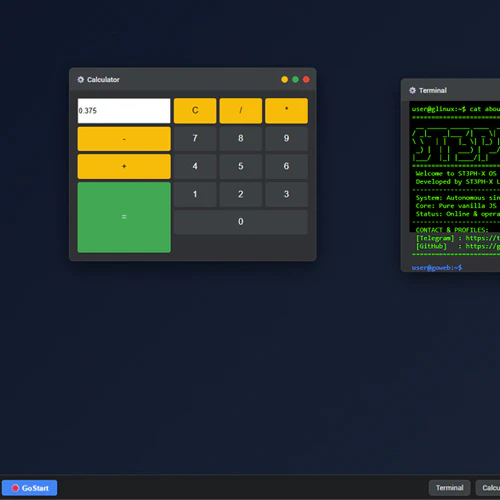Tap digit 4 on the calculator

[195, 166]
